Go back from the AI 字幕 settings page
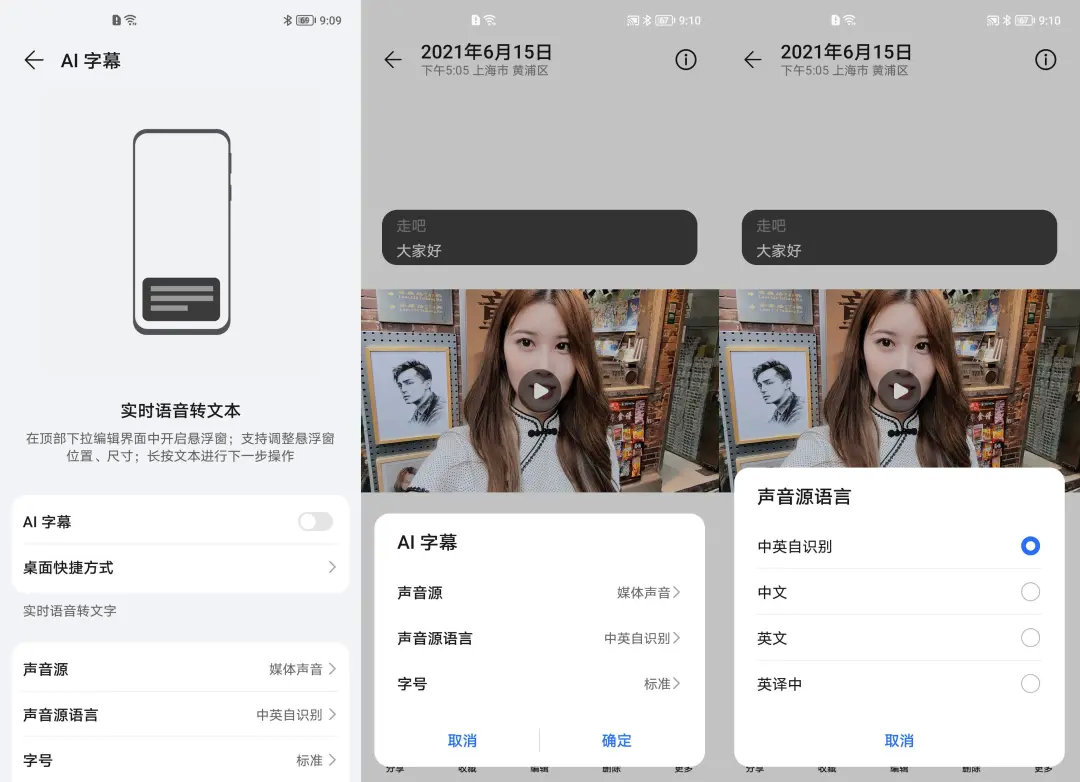The width and height of the screenshot is (1080, 782). click(34, 61)
